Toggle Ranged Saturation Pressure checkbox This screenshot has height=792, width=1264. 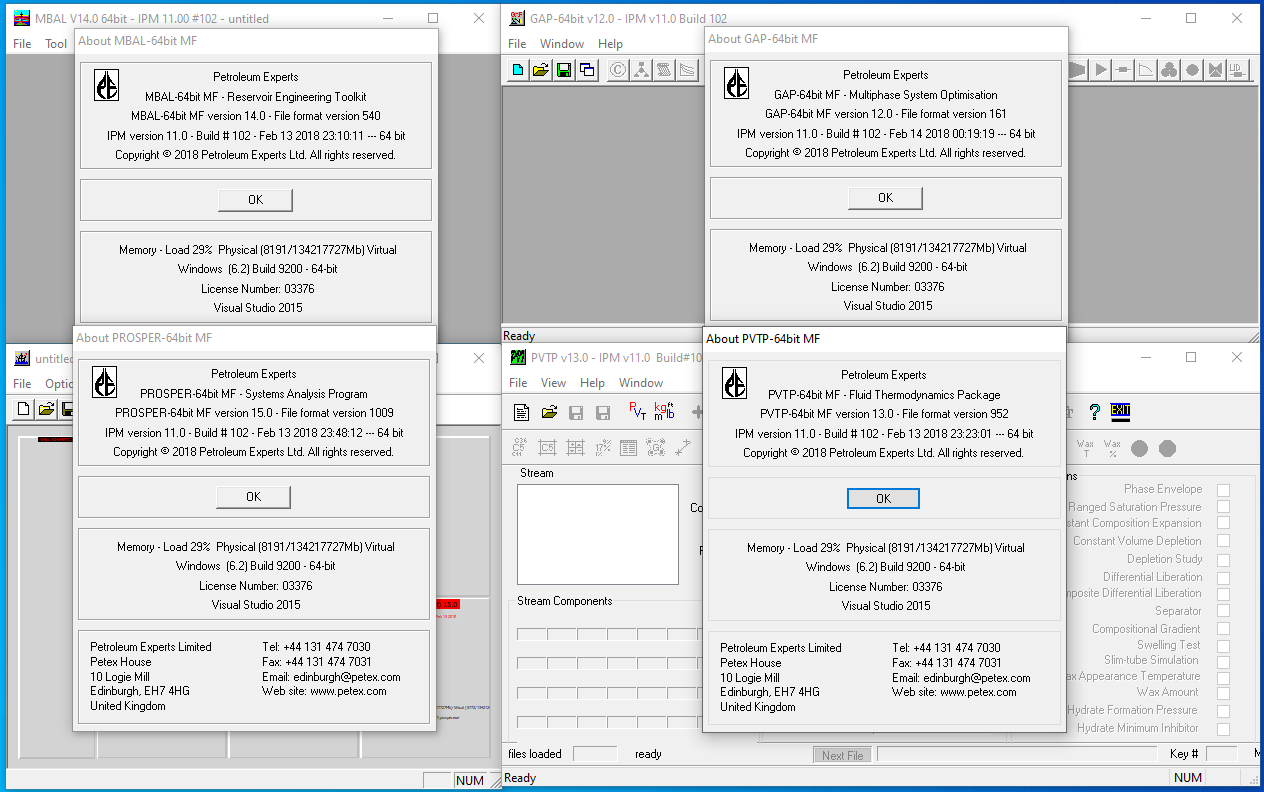(x=1223, y=508)
